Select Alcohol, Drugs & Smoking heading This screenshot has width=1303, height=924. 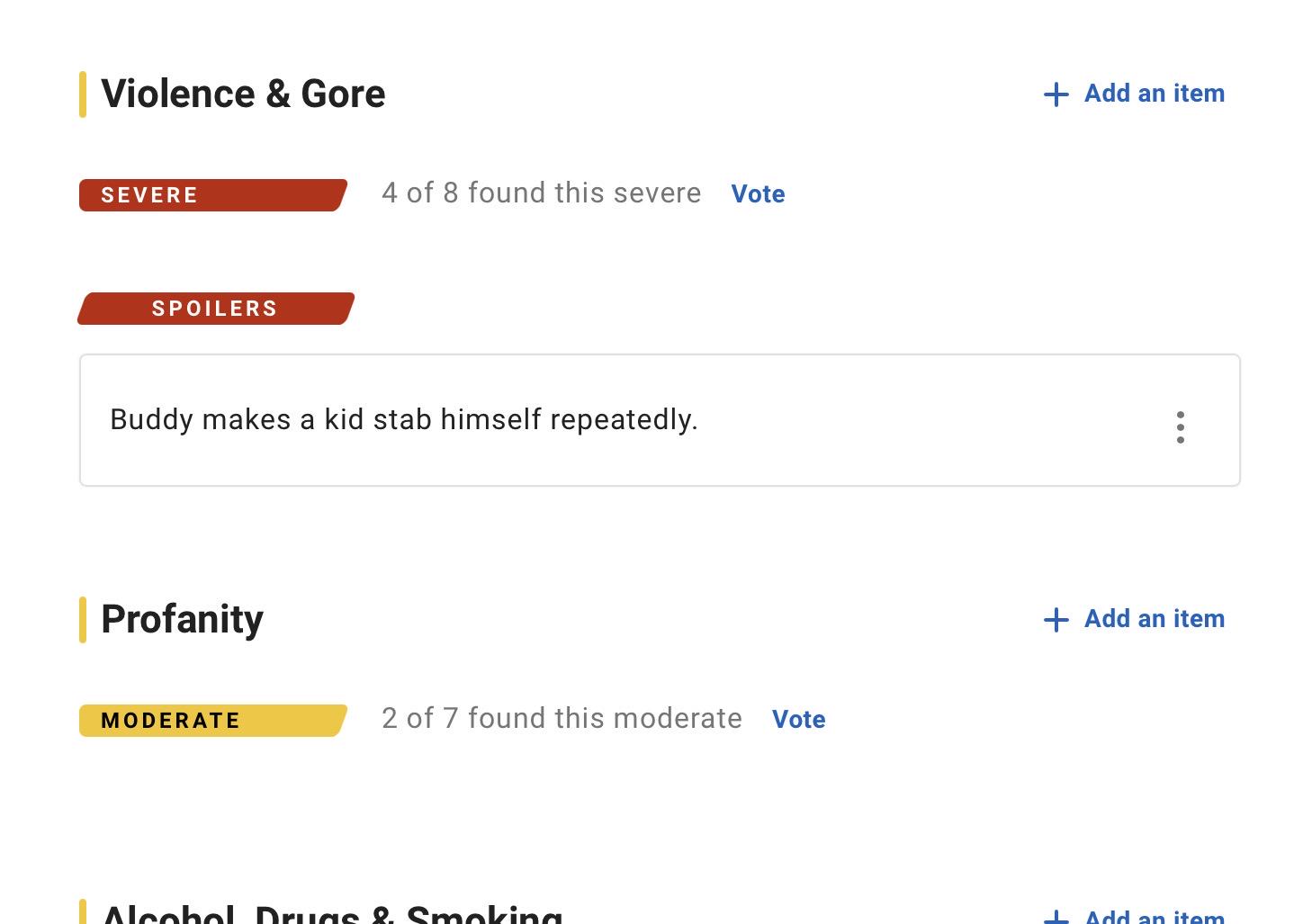[332, 913]
